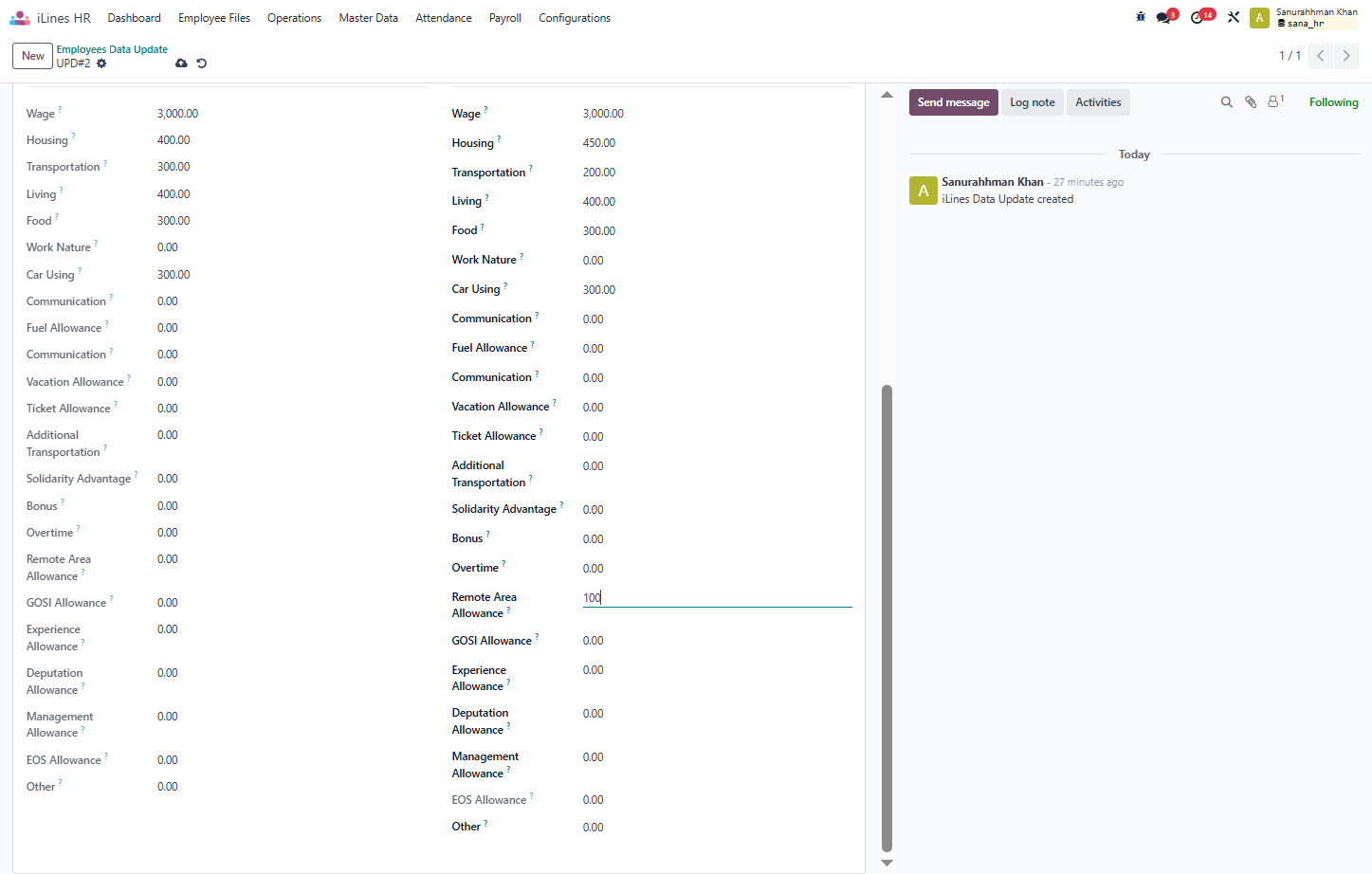This screenshot has height=874, width=1372.
Task: Click the right Wage value 3,000.00
Action: pos(603,114)
